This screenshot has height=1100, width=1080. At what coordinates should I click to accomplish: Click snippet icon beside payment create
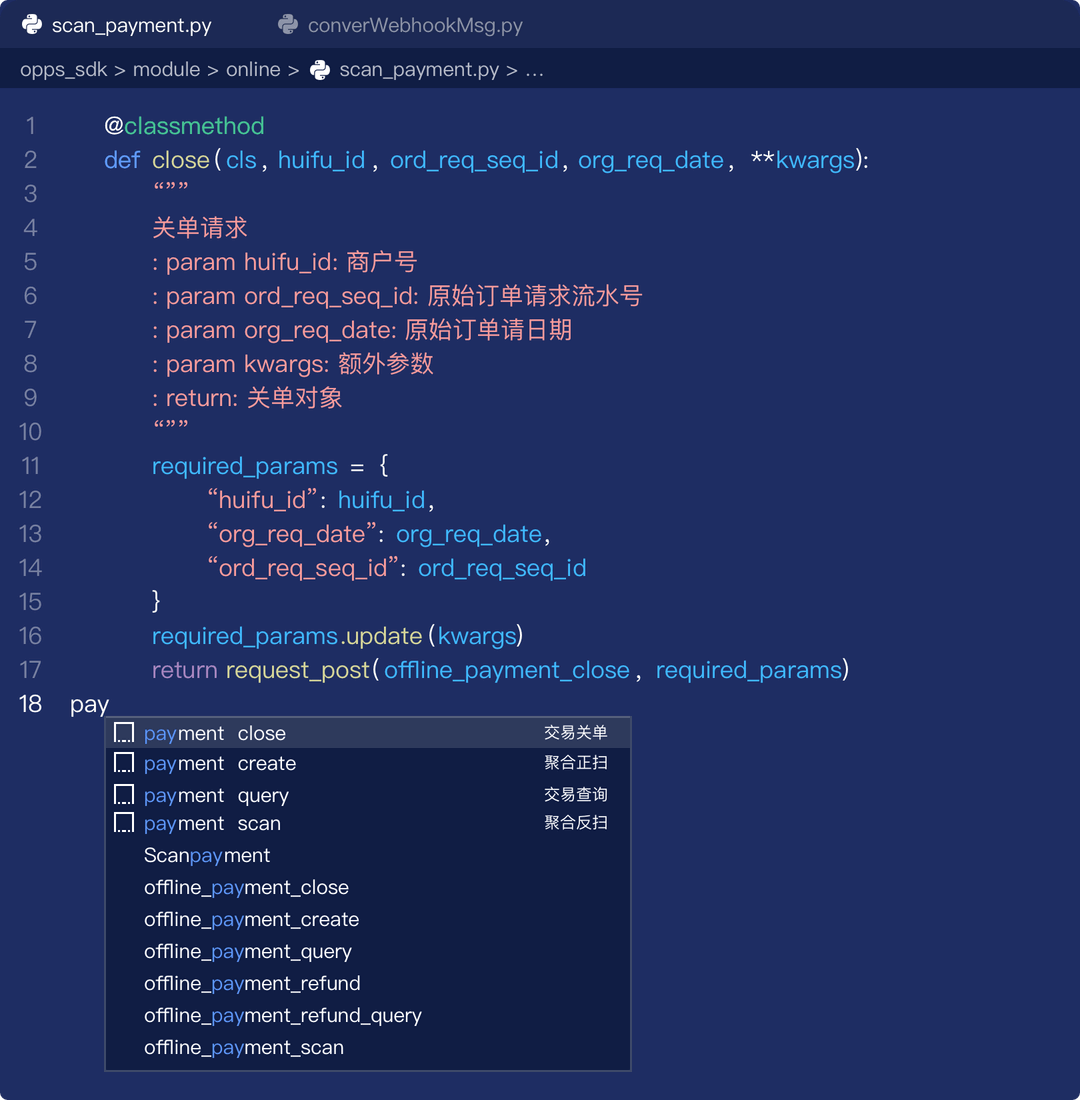coord(124,763)
